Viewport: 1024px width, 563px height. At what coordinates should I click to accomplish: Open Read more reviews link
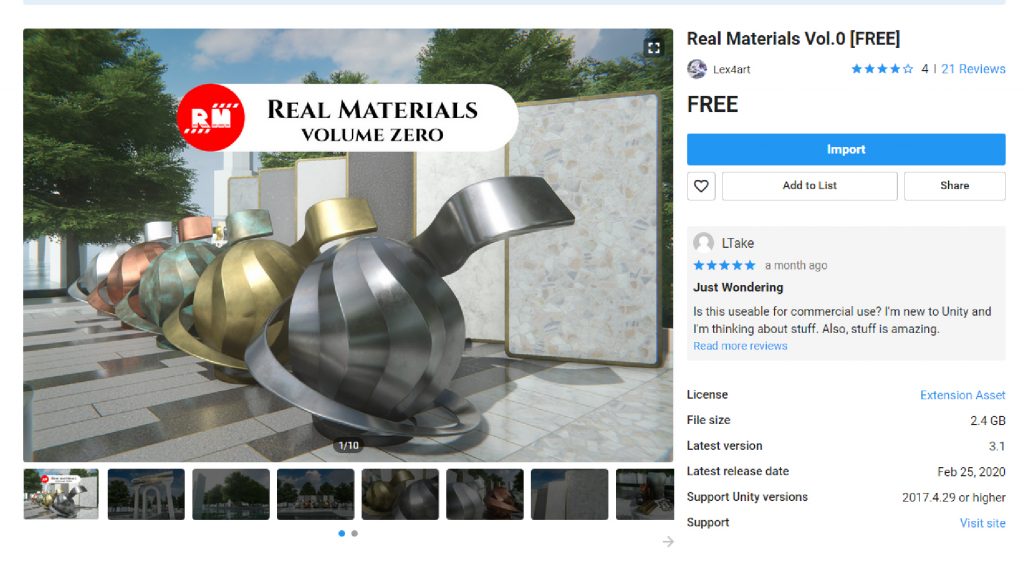click(x=740, y=346)
